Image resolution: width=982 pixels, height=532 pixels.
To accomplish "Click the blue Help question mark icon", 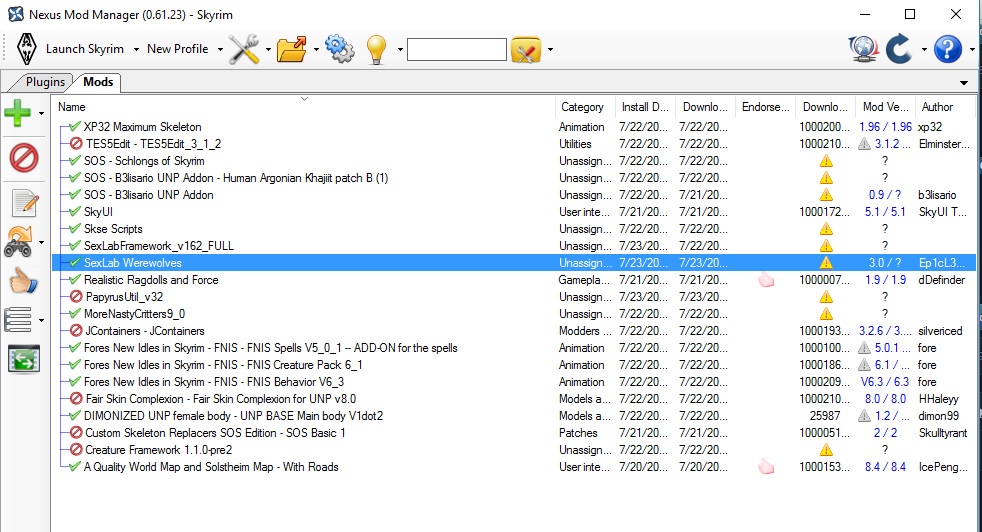I will coord(946,48).
